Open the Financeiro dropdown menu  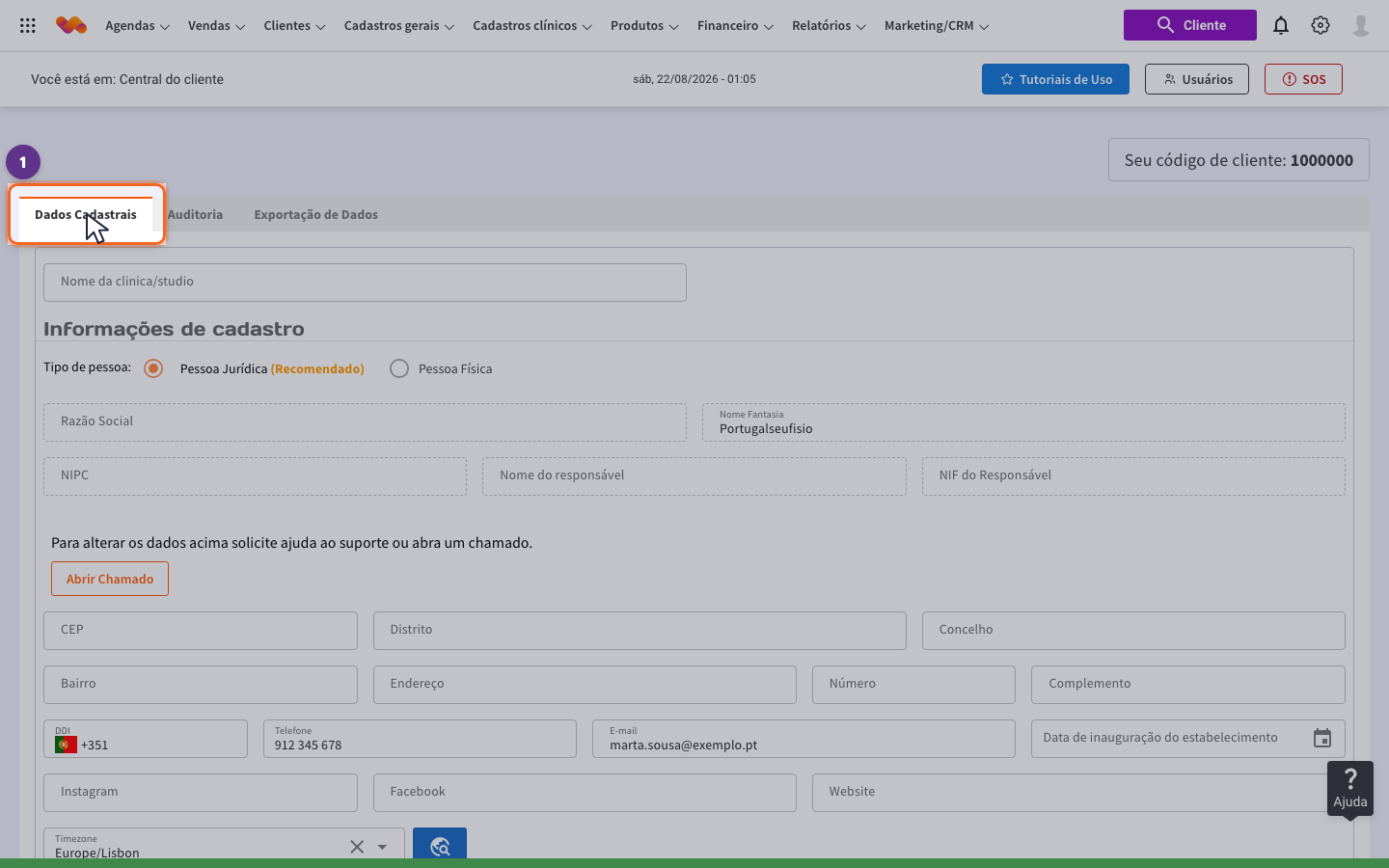pyautogui.click(x=735, y=26)
